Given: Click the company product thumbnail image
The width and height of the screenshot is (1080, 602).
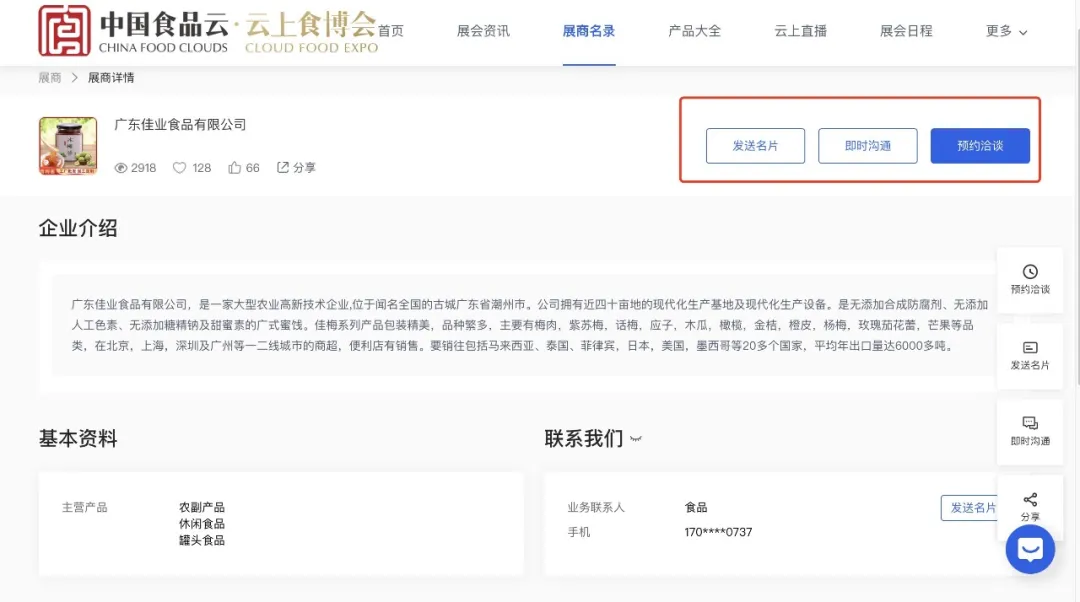Looking at the screenshot, I should 68,146.
